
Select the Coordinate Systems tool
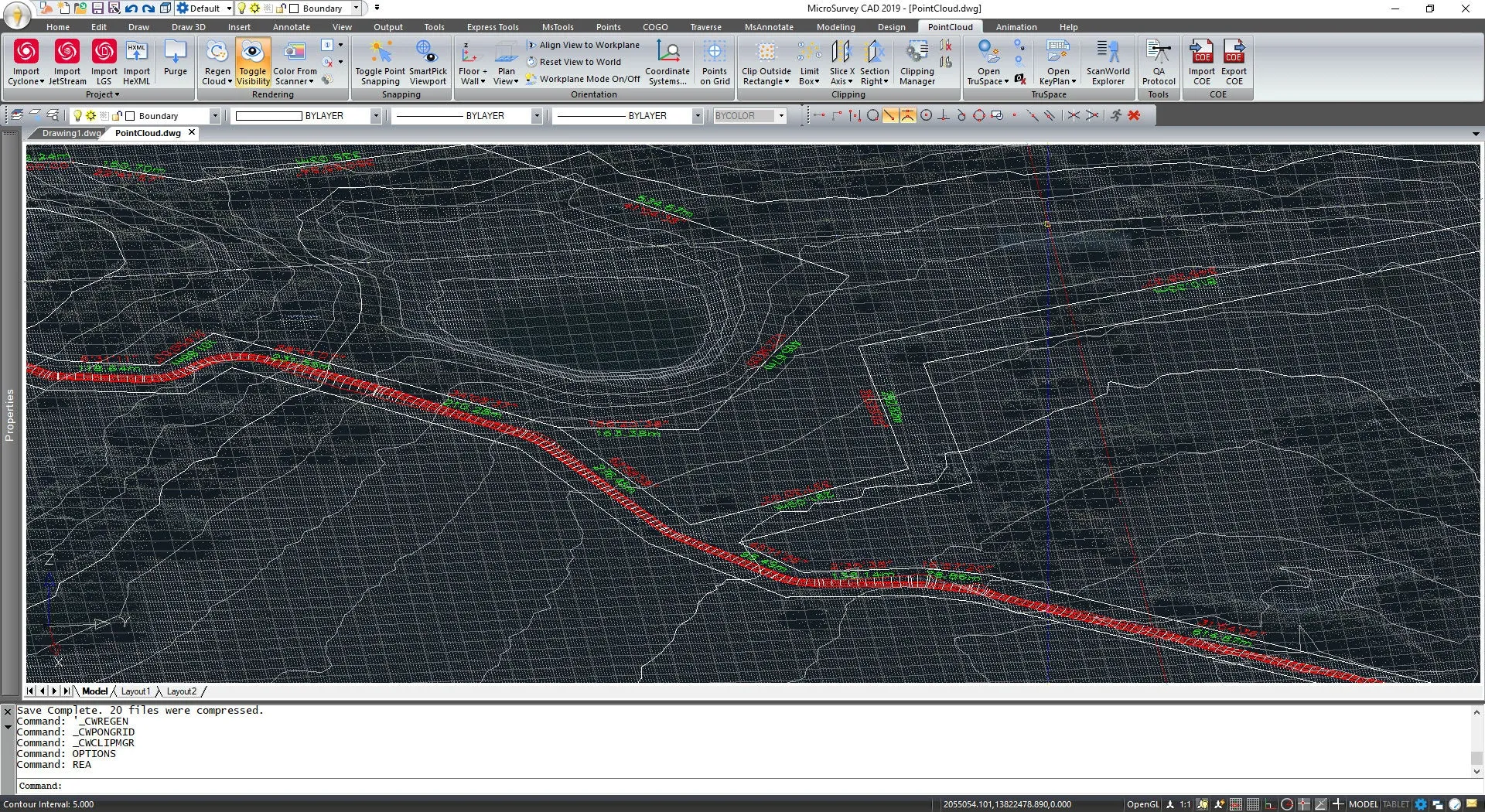667,62
